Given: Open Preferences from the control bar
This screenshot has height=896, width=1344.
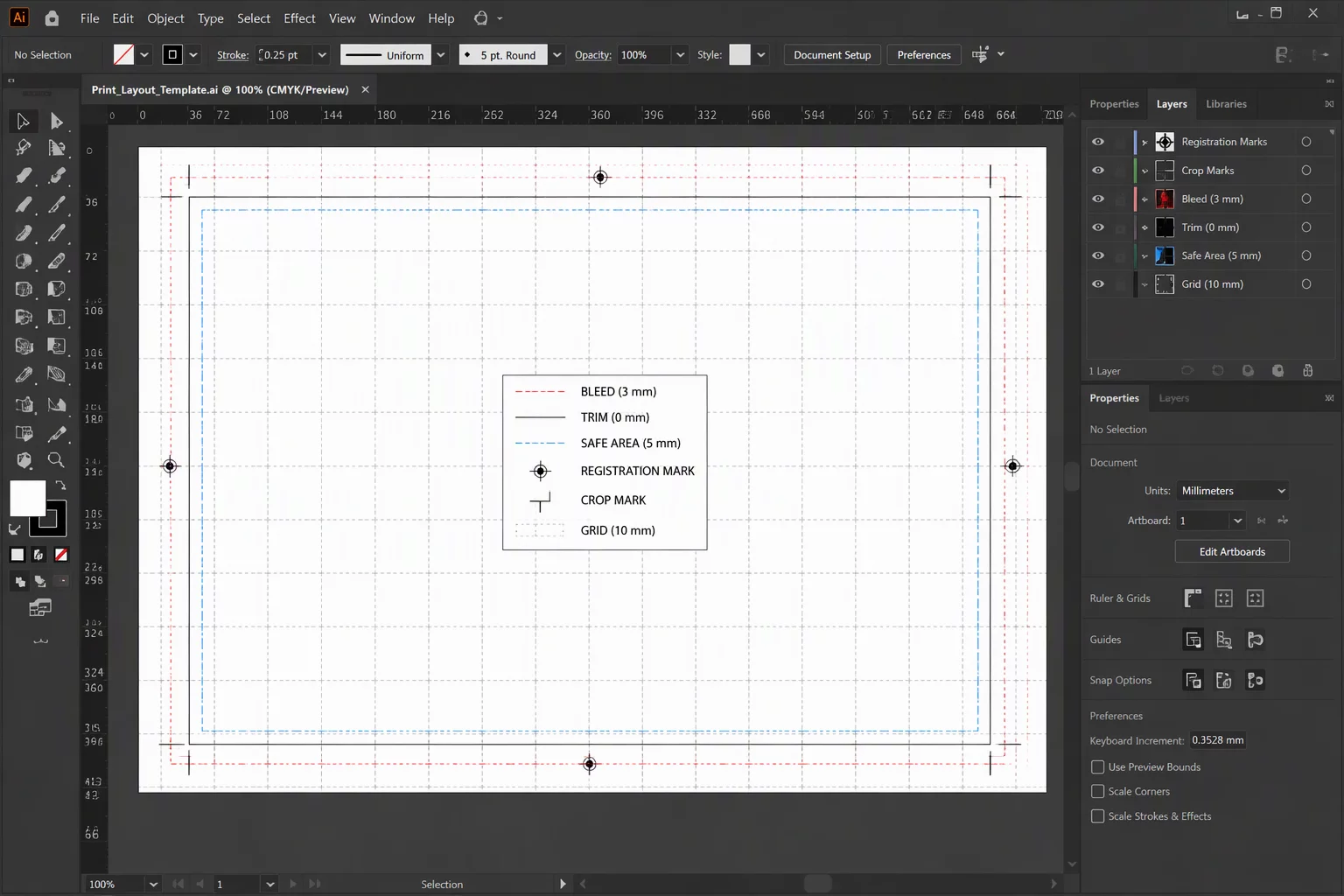Looking at the screenshot, I should coord(924,55).
